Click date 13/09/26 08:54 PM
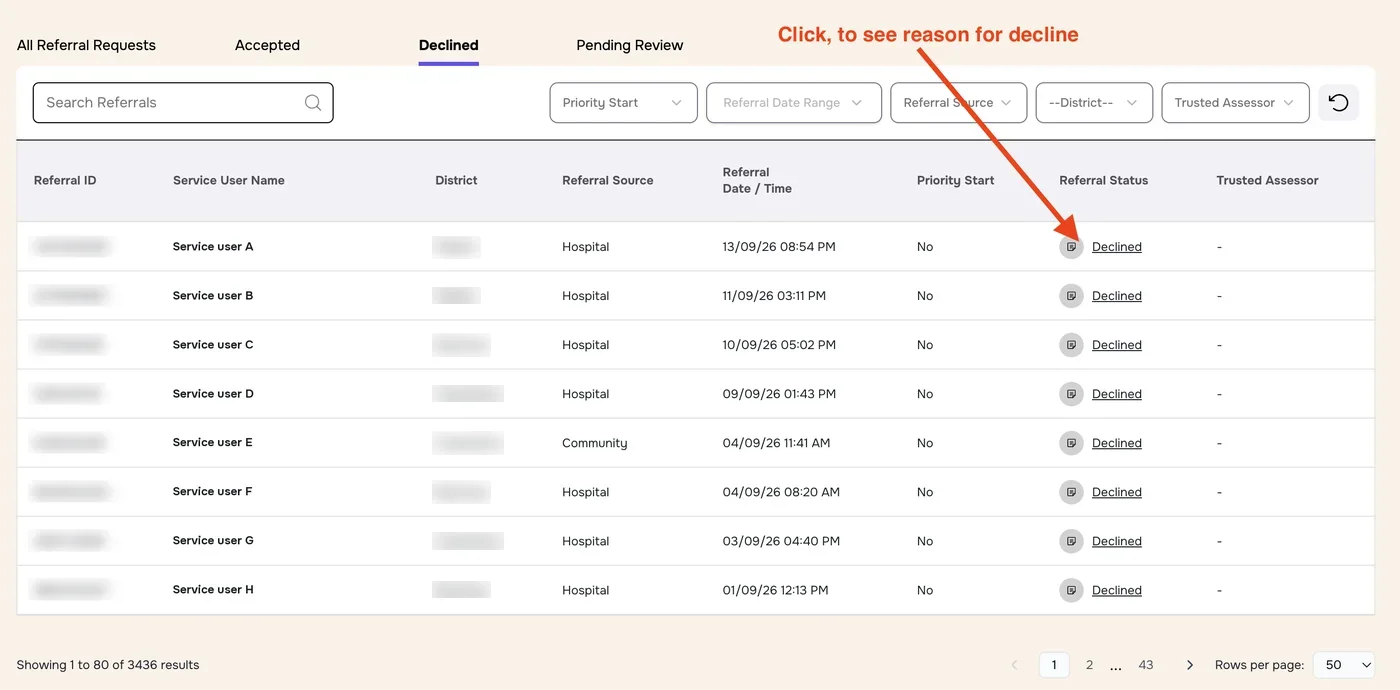This screenshot has width=1400, height=690. click(x=779, y=247)
